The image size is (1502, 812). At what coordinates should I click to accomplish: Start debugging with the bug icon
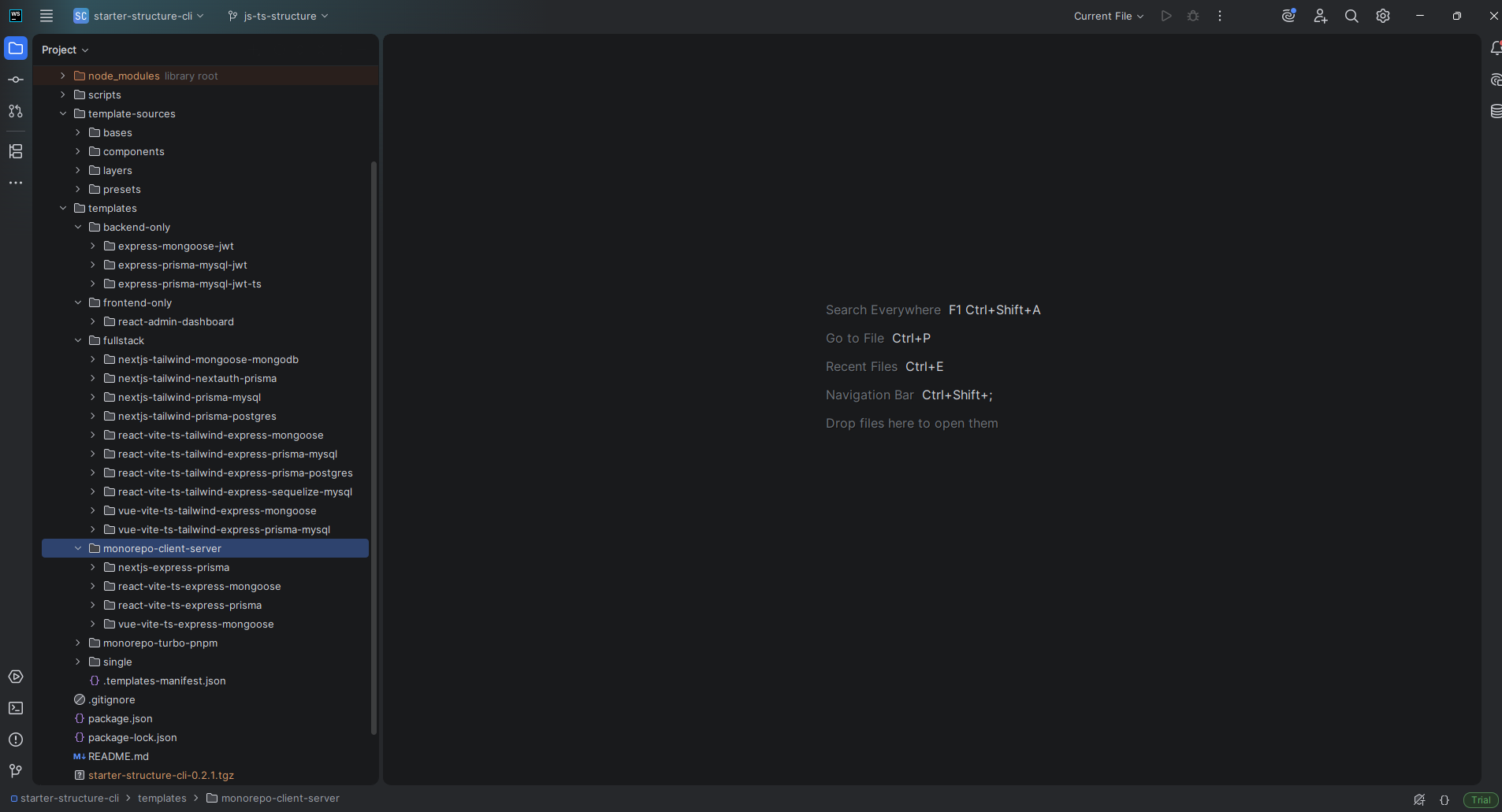(1192, 16)
